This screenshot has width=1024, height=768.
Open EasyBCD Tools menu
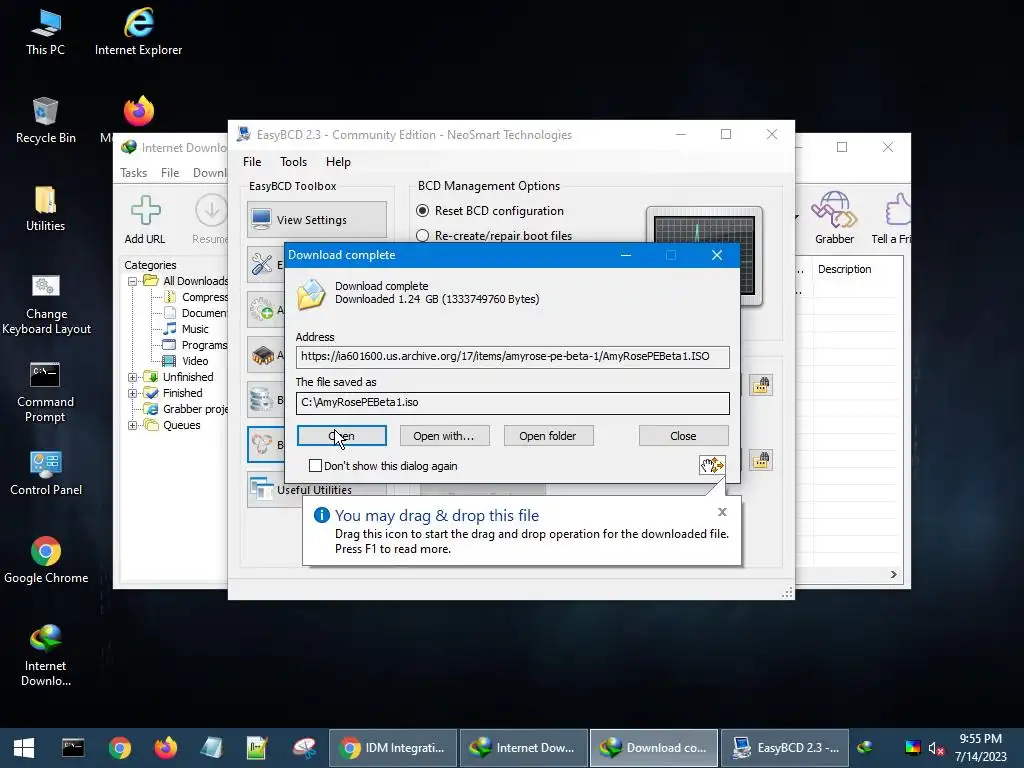pyautogui.click(x=293, y=162)
